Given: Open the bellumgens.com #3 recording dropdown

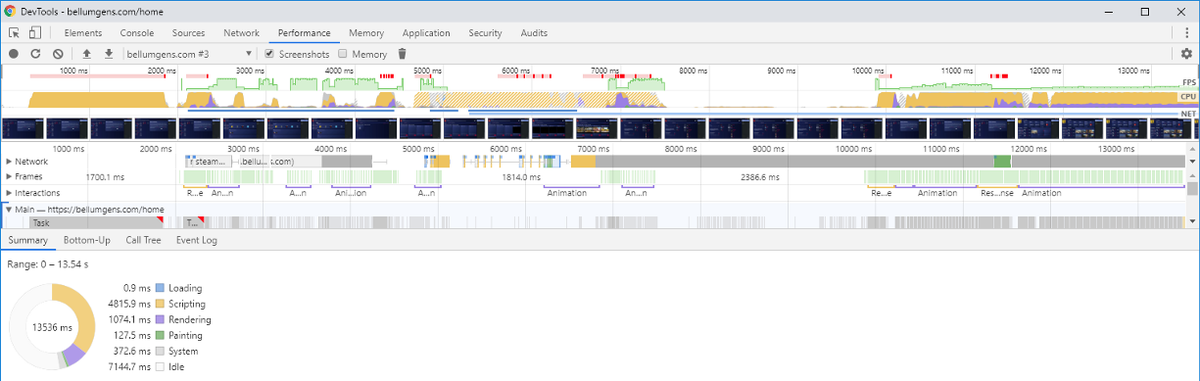Looking at the screenshot, I should (x=189, y=54).
